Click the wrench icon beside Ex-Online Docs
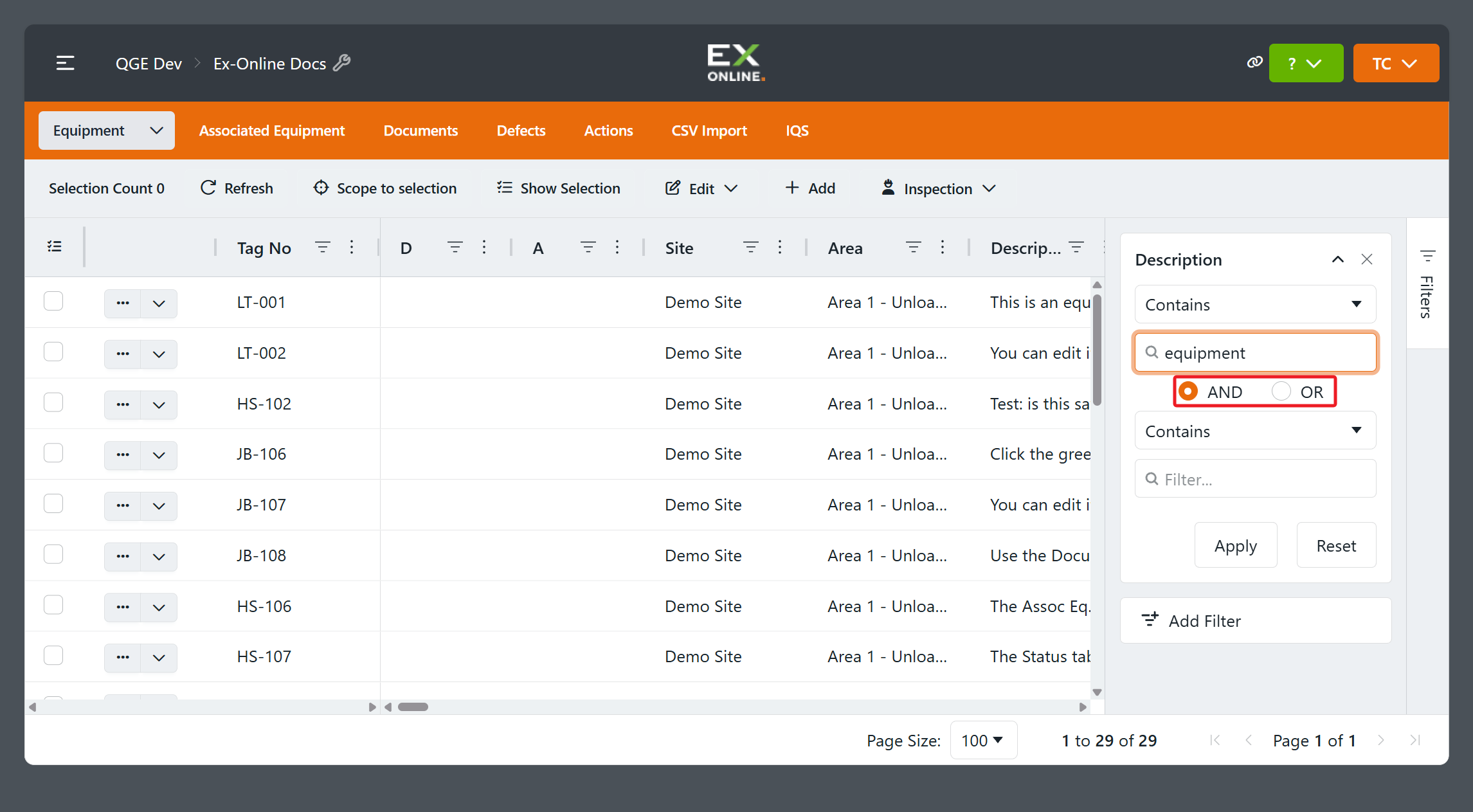1473x812 pixels. (x=342, y=63)
